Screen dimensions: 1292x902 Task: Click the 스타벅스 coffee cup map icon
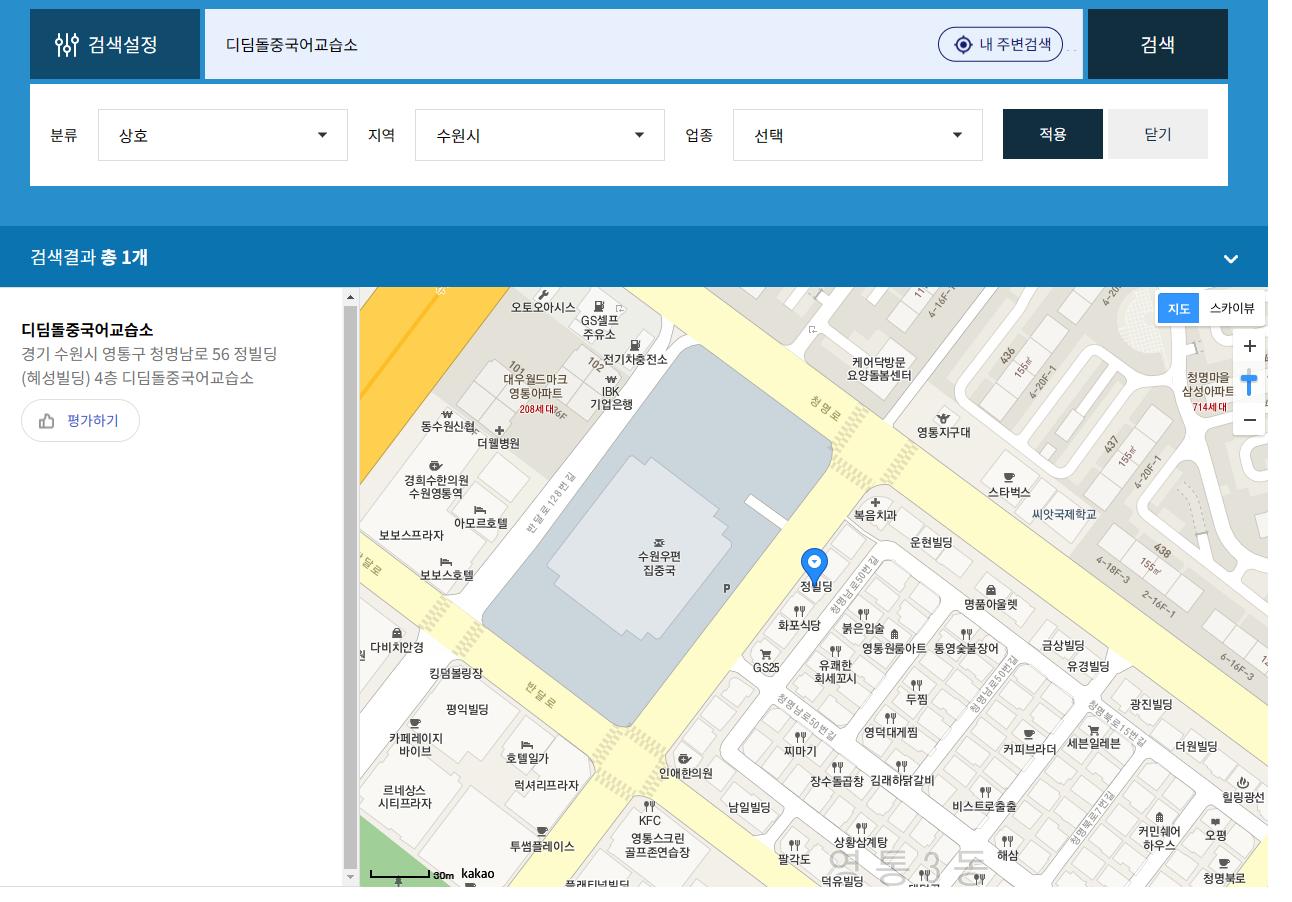click(x=1008, y=477)
